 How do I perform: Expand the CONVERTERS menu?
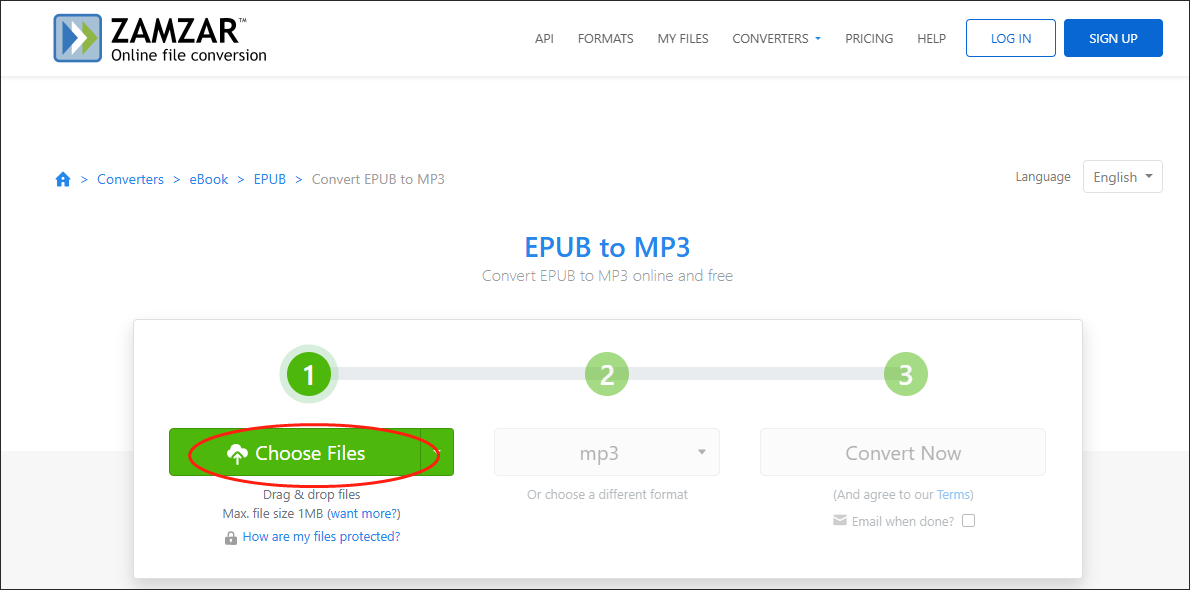click(776, 38)
